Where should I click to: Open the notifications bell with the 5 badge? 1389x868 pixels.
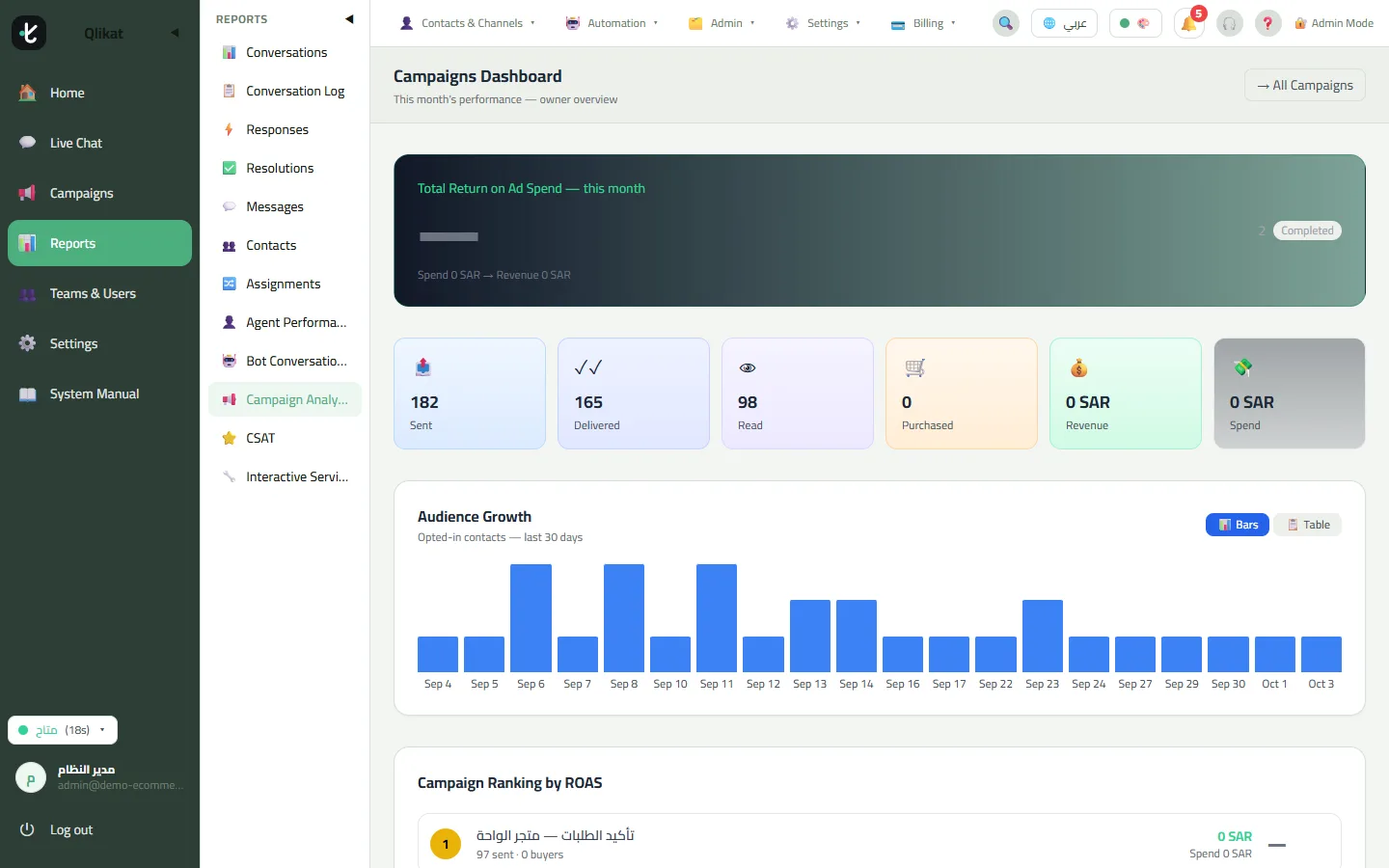coord(1189,23)
